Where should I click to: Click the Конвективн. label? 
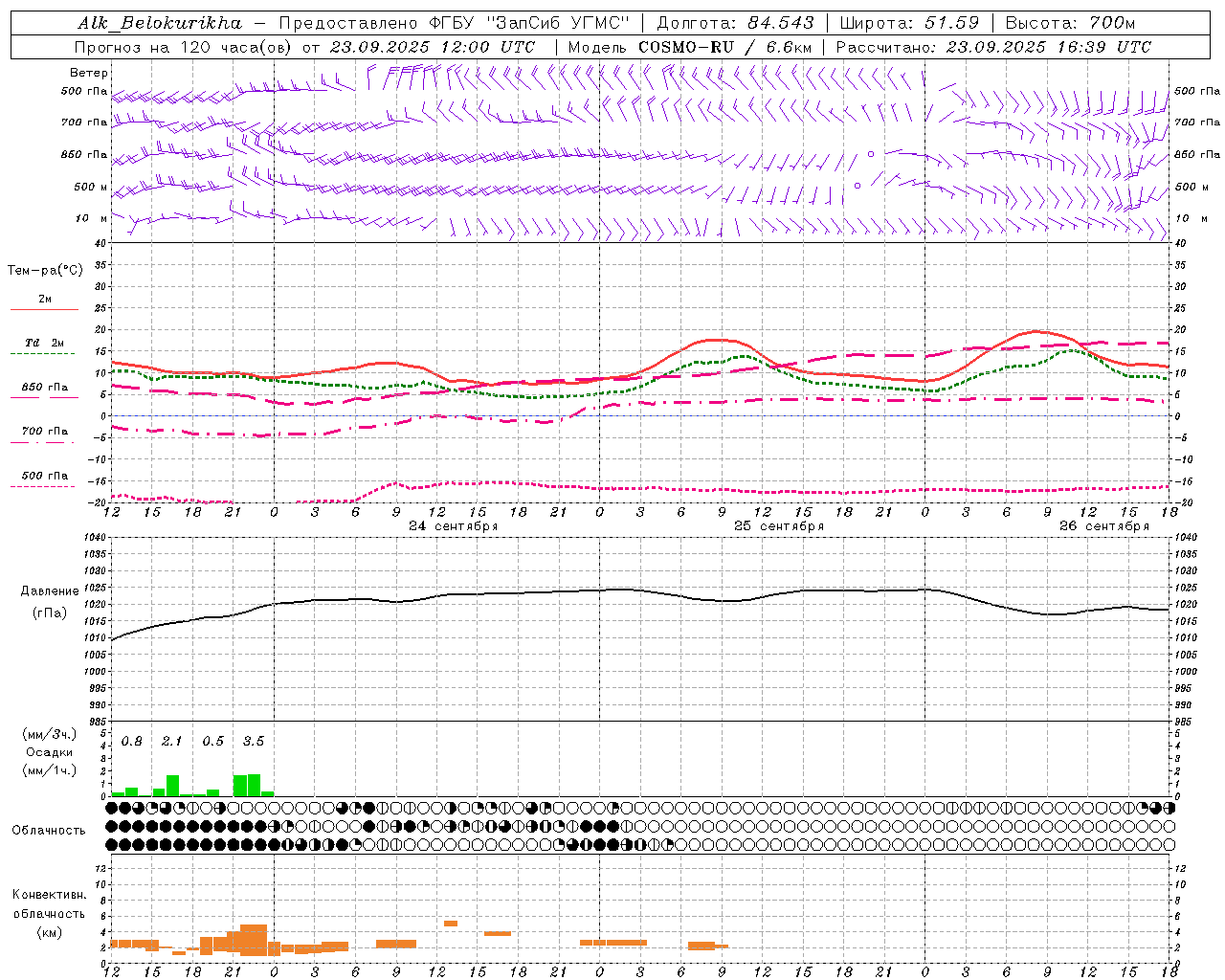49,895
